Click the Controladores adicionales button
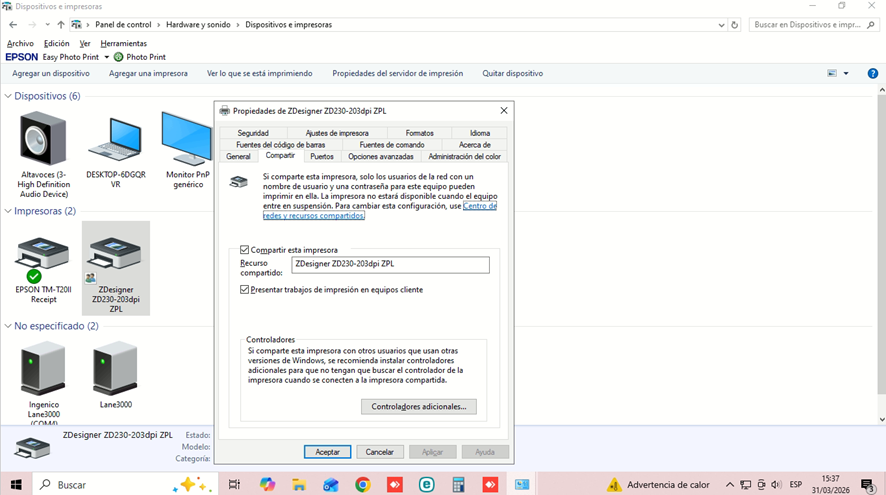The image size is (886, 495). [418, 407]
